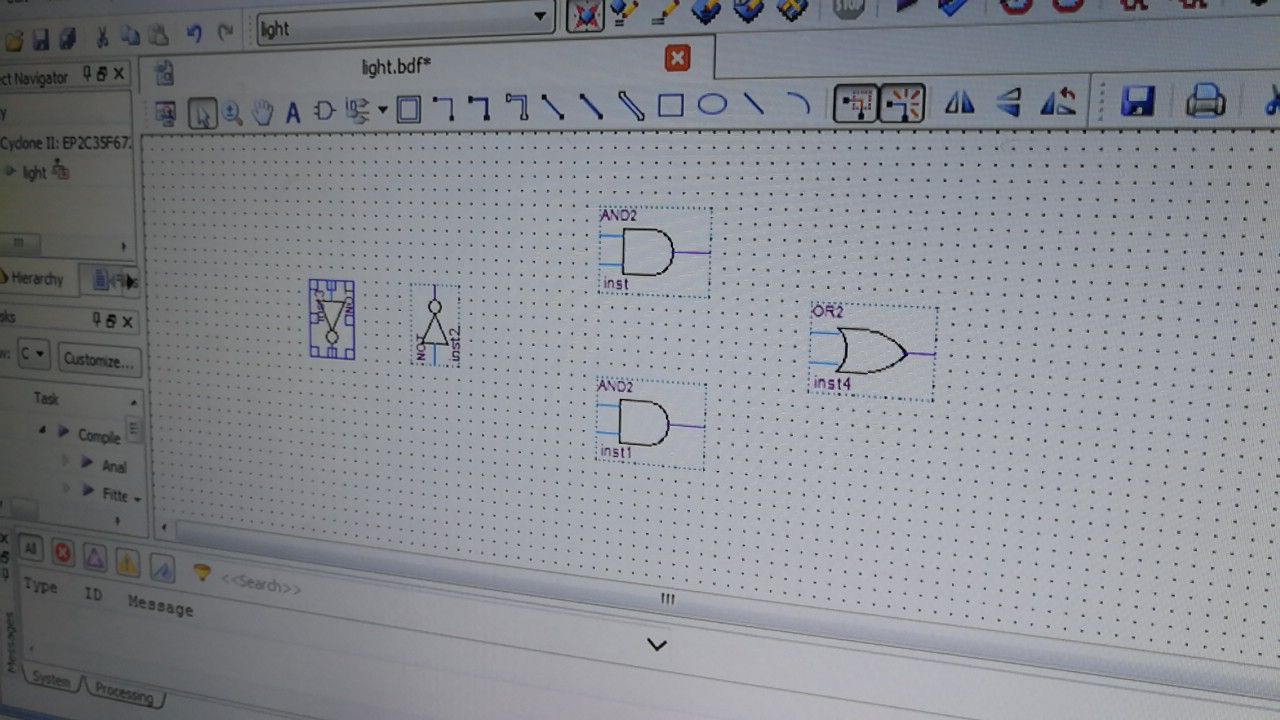Collapse the Compile task tree arrow
Screen dimensions: 1280x720
(42, 431)
